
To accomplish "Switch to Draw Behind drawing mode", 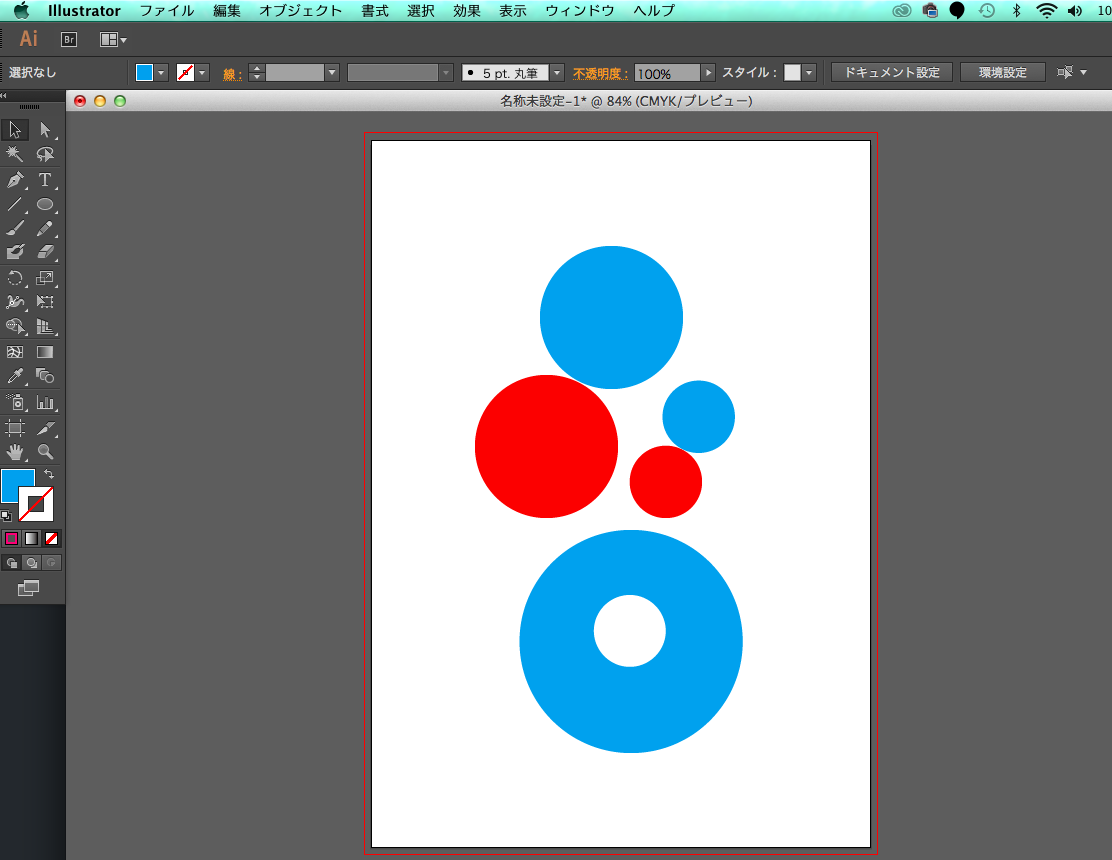I will [31, 562].
